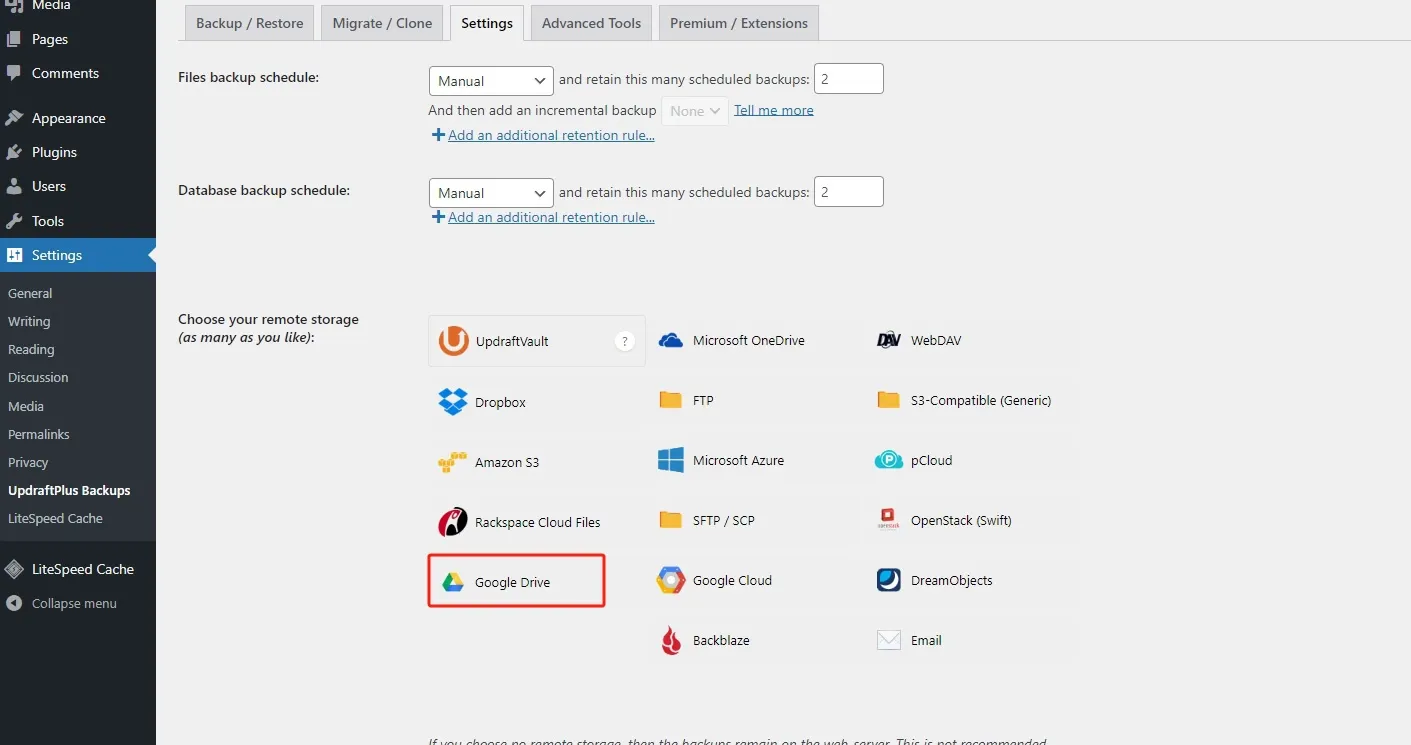The width and height of the screenshot is (1411, 745).
Task: Select the Microsoft OneDrive cloud icon
Action: coord(671,341)
